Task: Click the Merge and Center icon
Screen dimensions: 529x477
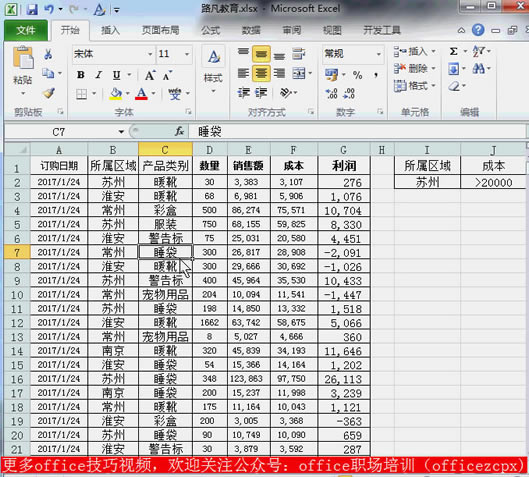Action: coord(299,73)
